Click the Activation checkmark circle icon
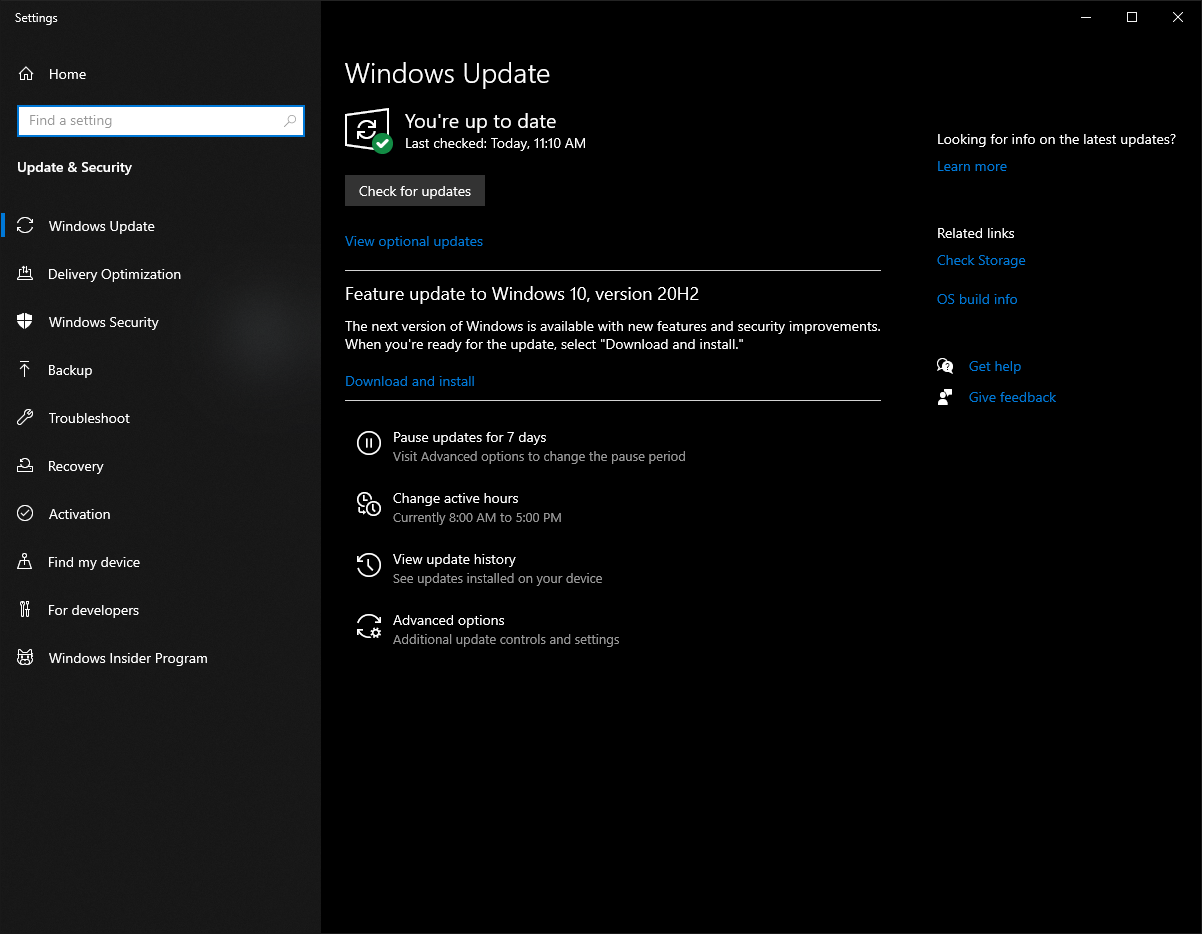Screen dimensions: 1202x934 click(x=26, y=514)
